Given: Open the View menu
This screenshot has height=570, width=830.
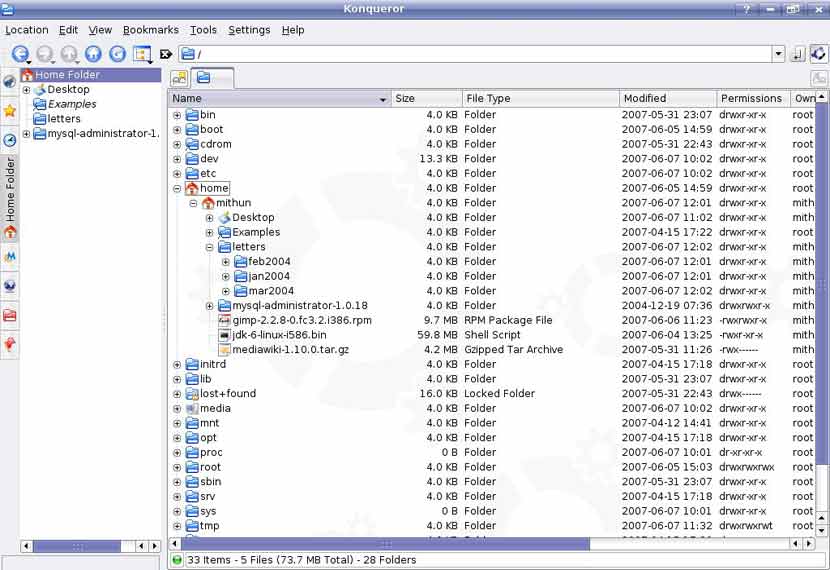Looking at the screenshot, I should 100,30.
